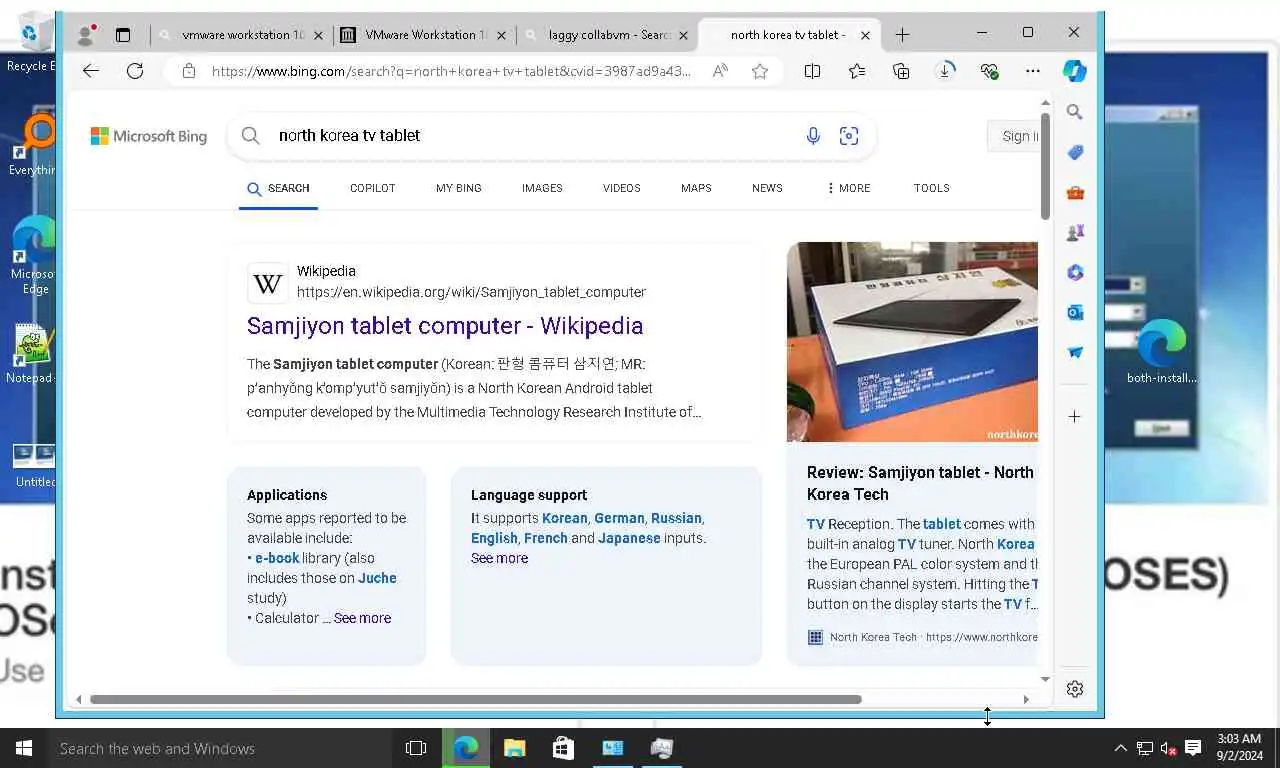
Task: Open visual search camera icon
Action: click(849, 136)
